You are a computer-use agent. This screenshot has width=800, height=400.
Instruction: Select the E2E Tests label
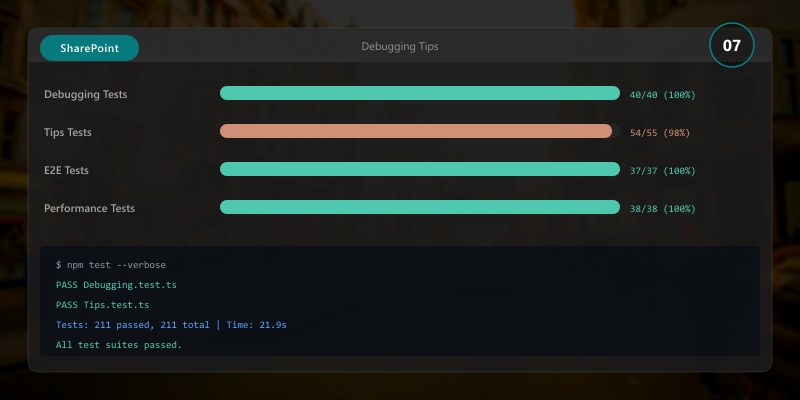point(66,170)
